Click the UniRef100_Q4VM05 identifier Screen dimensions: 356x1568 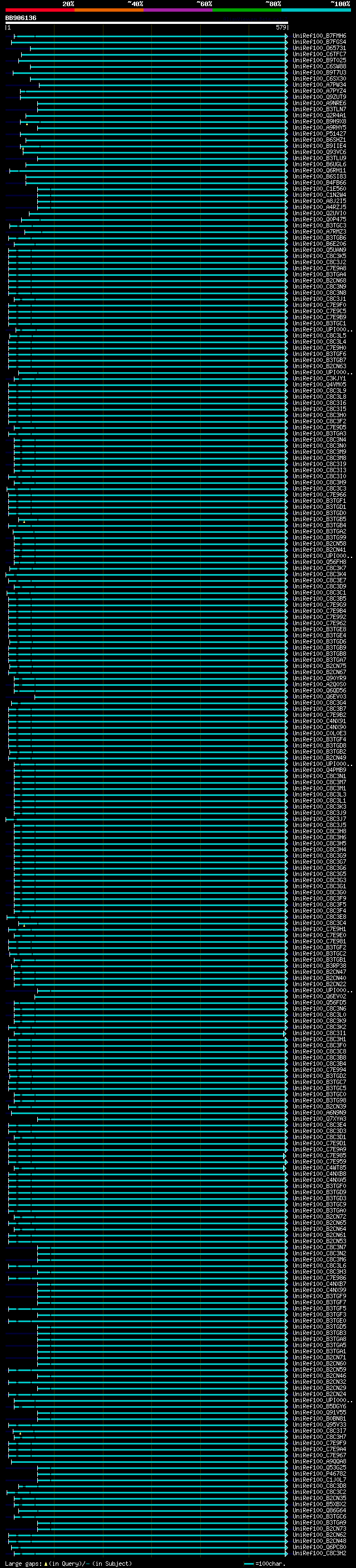[x=319, y=385]
